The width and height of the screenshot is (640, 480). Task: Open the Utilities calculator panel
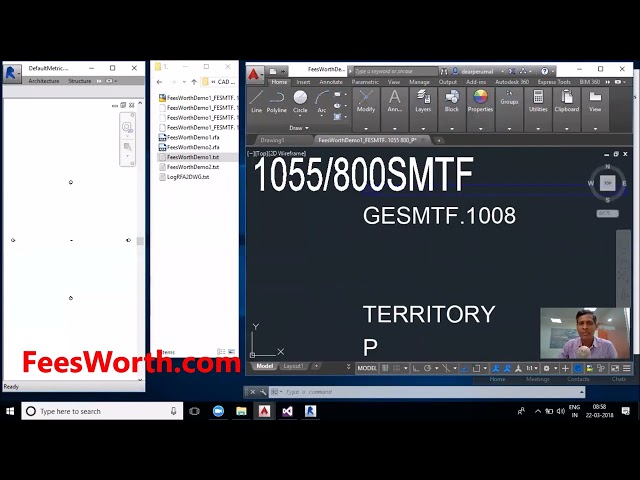point(538,101)
